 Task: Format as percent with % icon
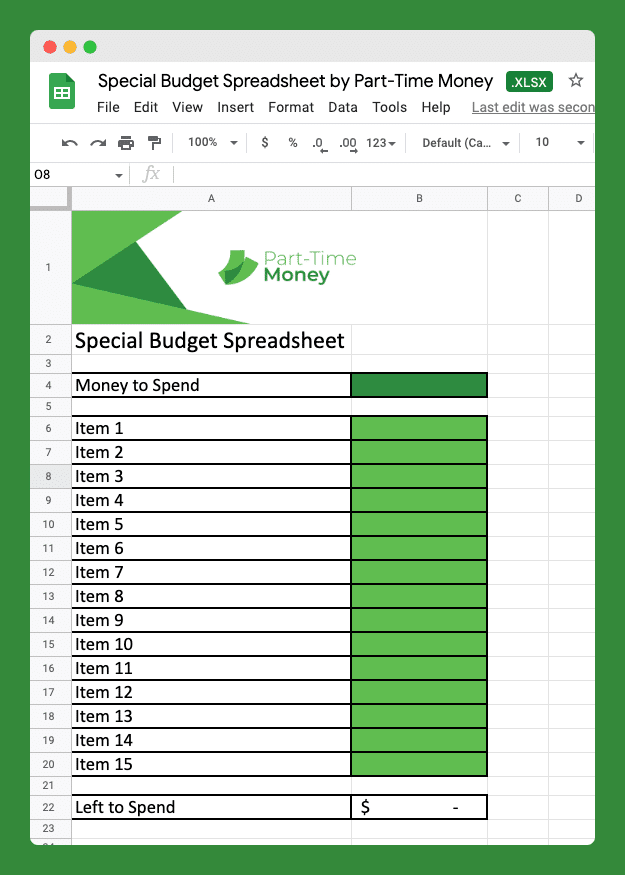(x=292, y=143)
